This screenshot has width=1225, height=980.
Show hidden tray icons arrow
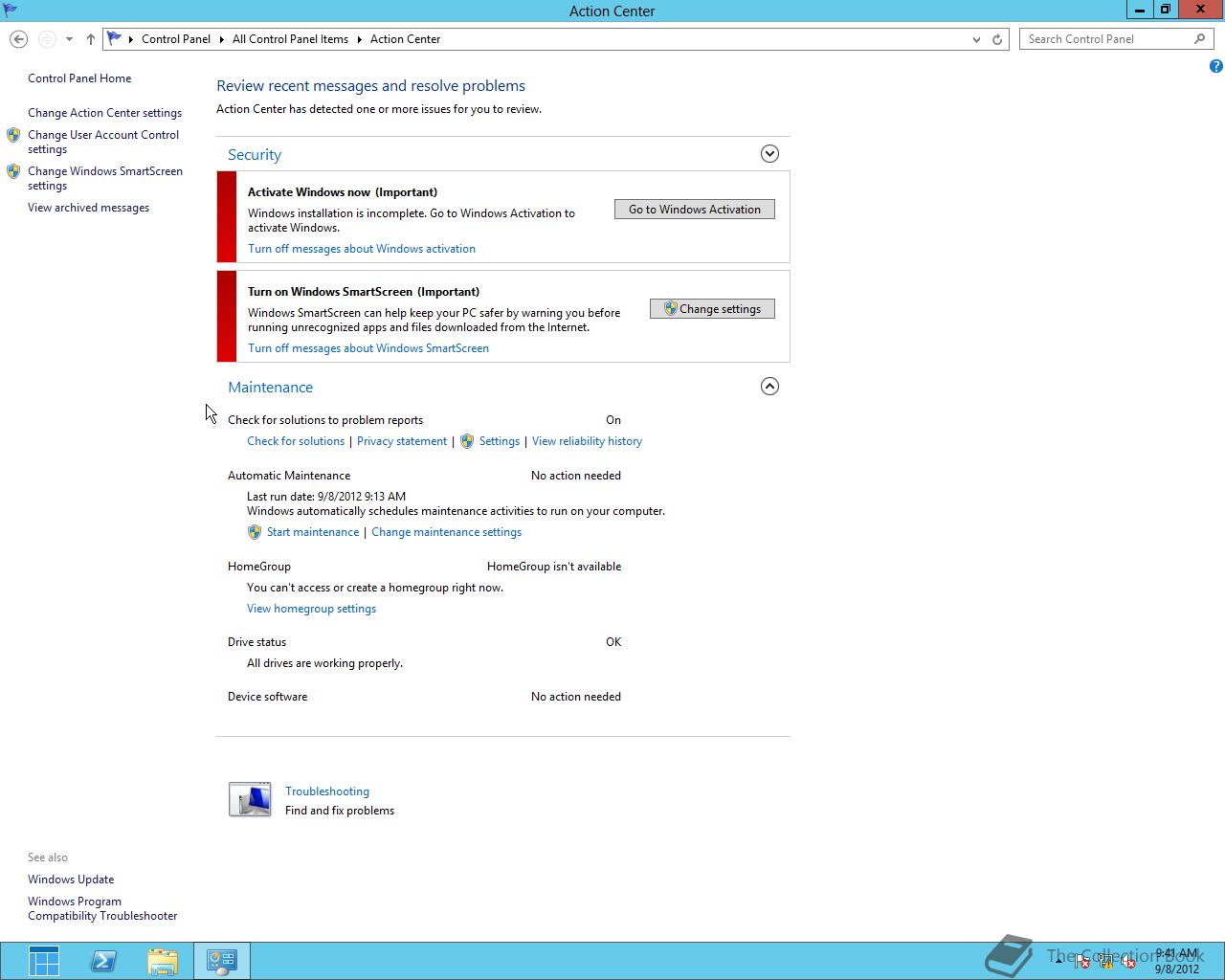click(1058, 962)
